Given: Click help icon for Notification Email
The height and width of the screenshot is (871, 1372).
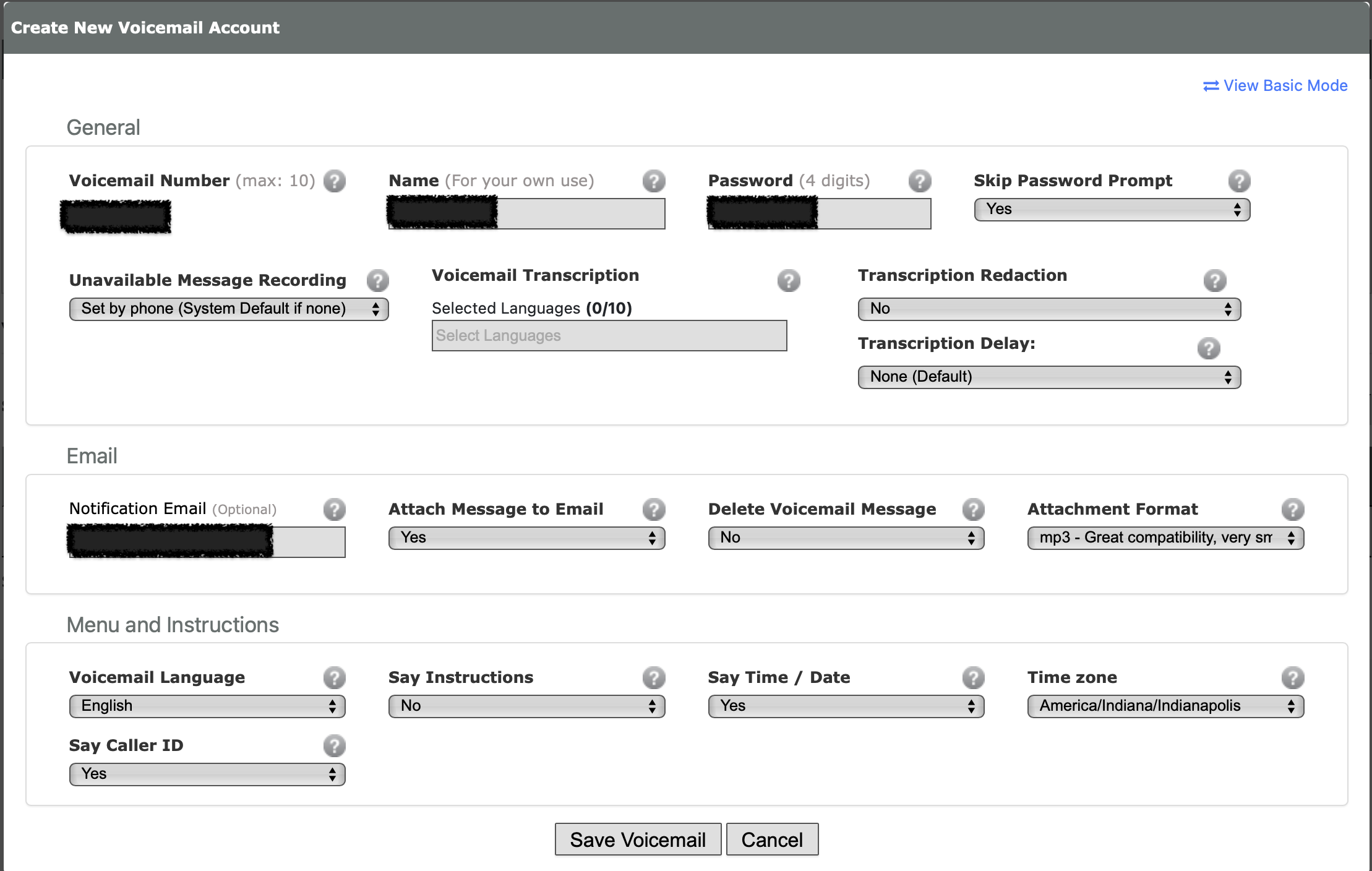Looking at the screenshot, I should point(335,510).
